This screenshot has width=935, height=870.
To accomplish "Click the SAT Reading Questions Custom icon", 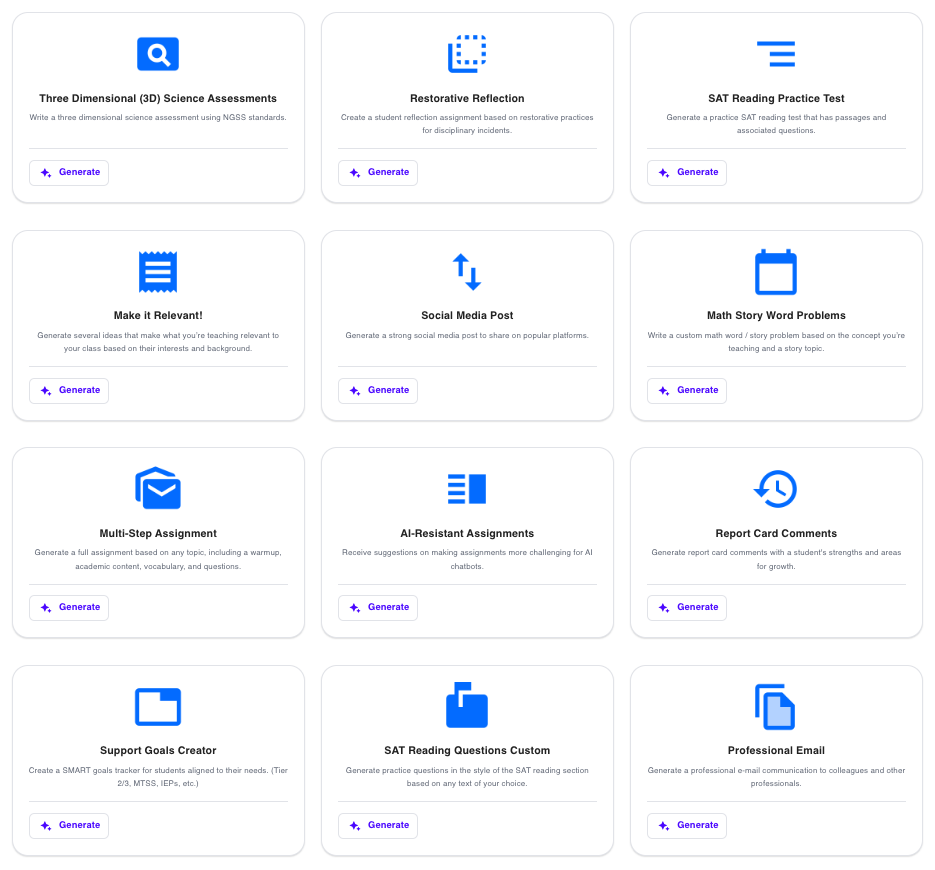I will 467,706.
